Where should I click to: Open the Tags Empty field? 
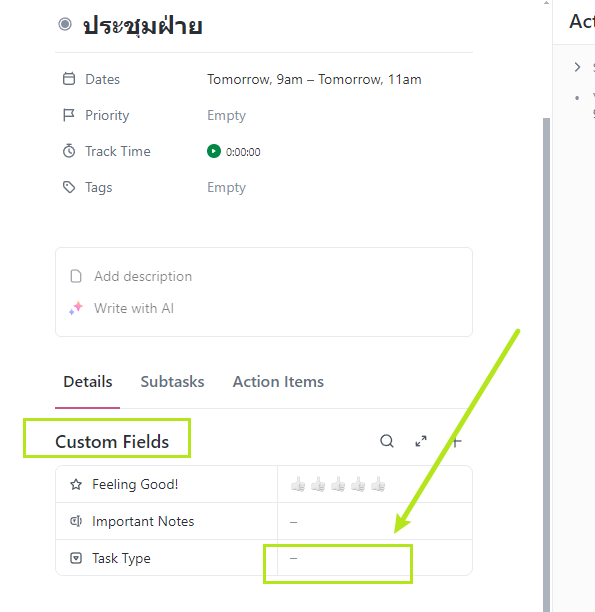pyautogui.click(x=226, y=187)
